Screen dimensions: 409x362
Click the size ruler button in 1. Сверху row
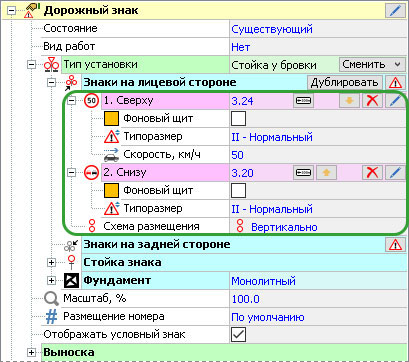303,100
